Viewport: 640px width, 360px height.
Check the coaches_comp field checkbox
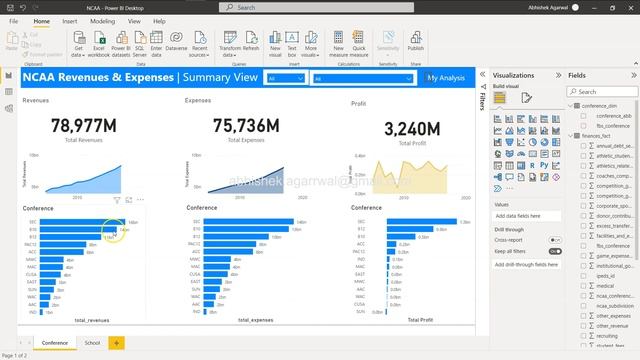(x=583, y=176)
